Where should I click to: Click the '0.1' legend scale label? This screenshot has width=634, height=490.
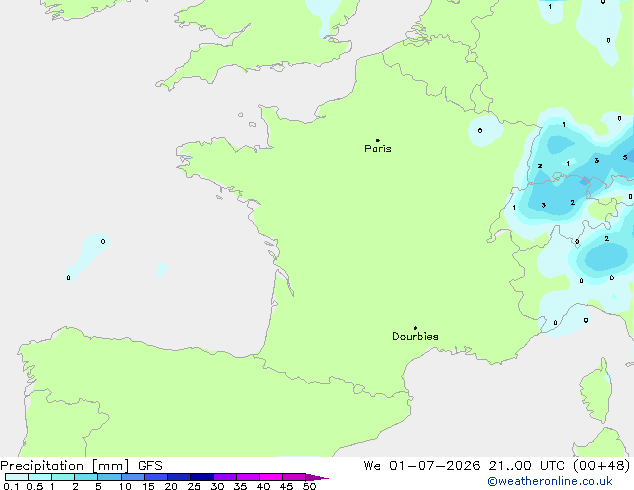tap(11, 486)
